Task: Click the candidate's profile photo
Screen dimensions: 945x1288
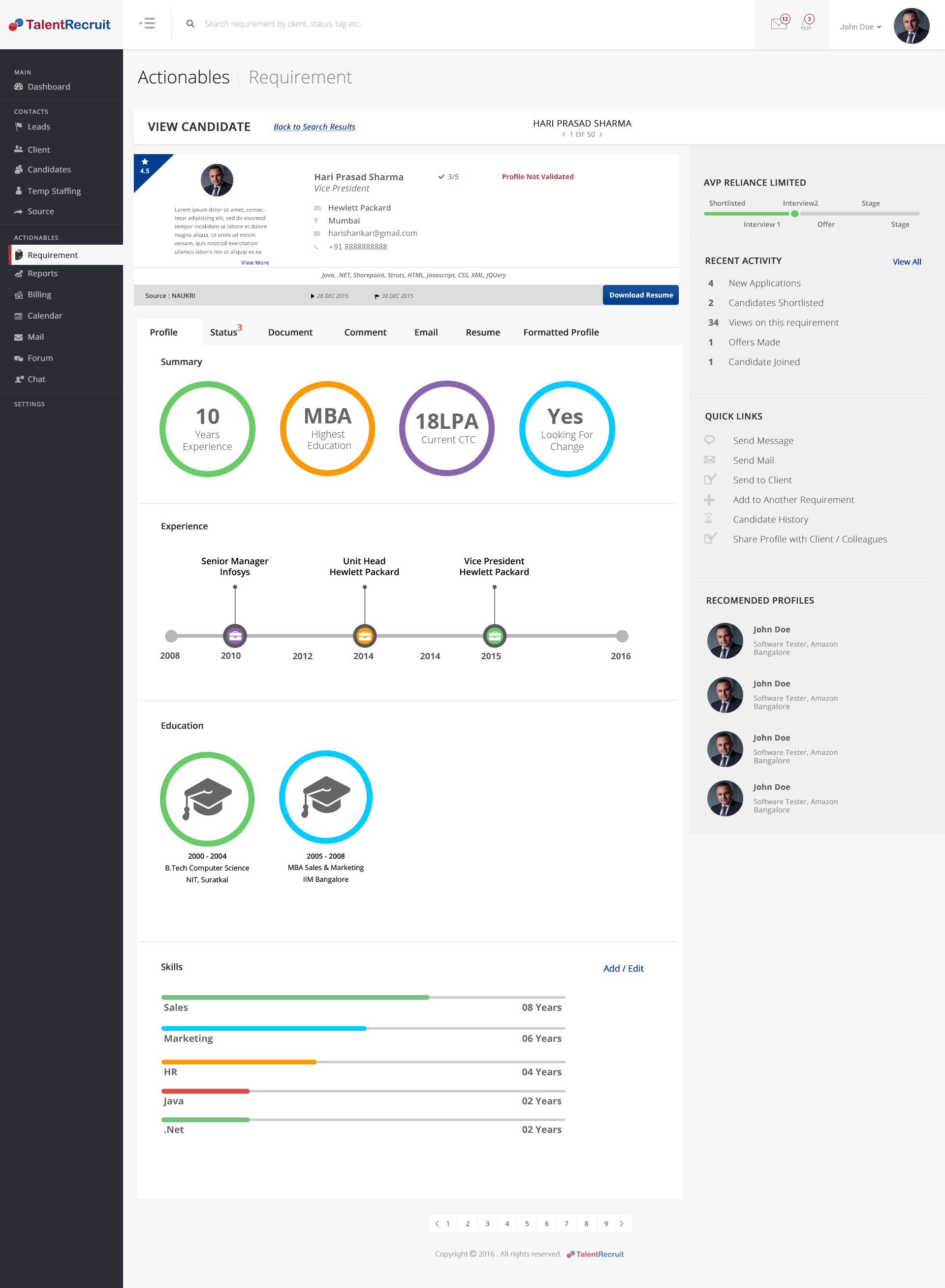Action: tap(217, 180)
